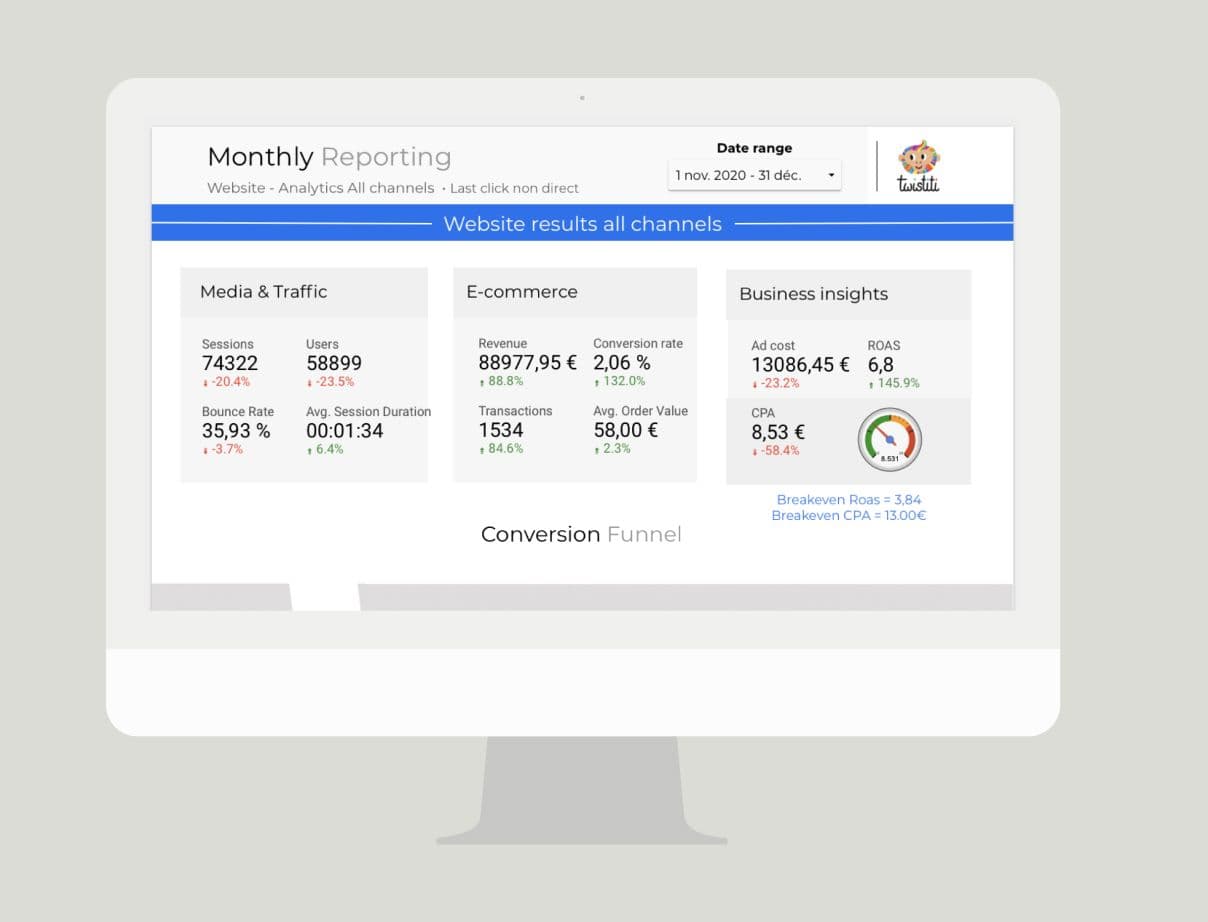The height and width of the screenshot is (922, 1208).
Task: Click the 'Website results all channels' blue banner
Action: (x=582, y=224)
